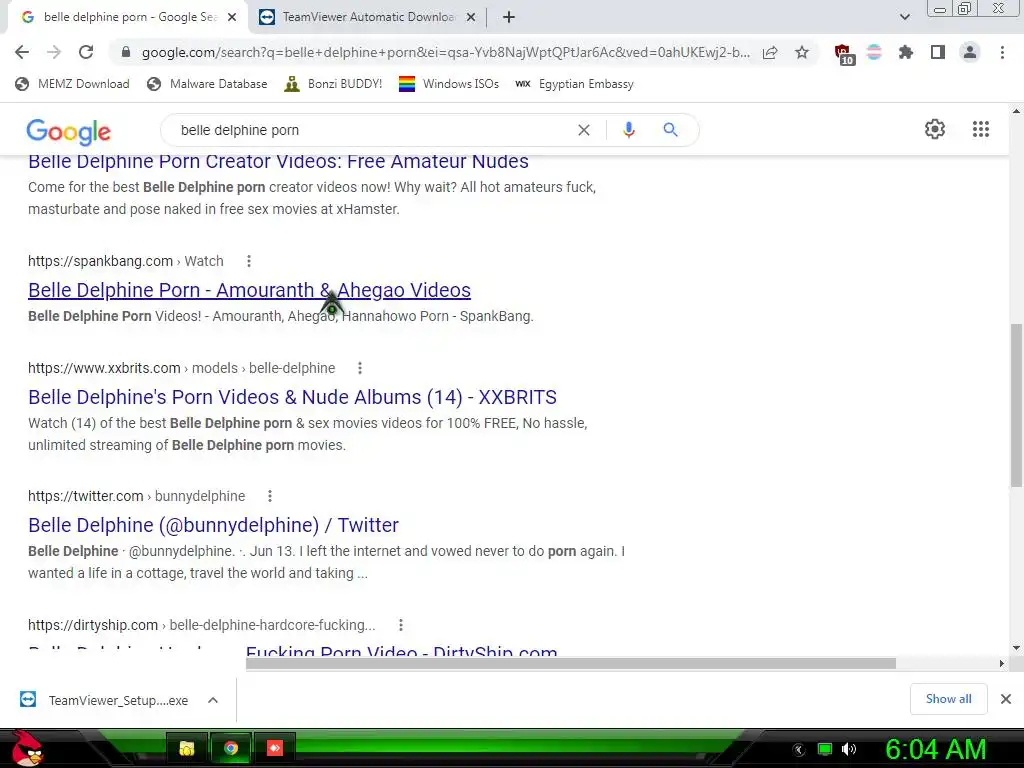Open the Malware Database bookmark
Viewport: 1024px width, 768px height.
pyautogui.click(x=208, y=84)
